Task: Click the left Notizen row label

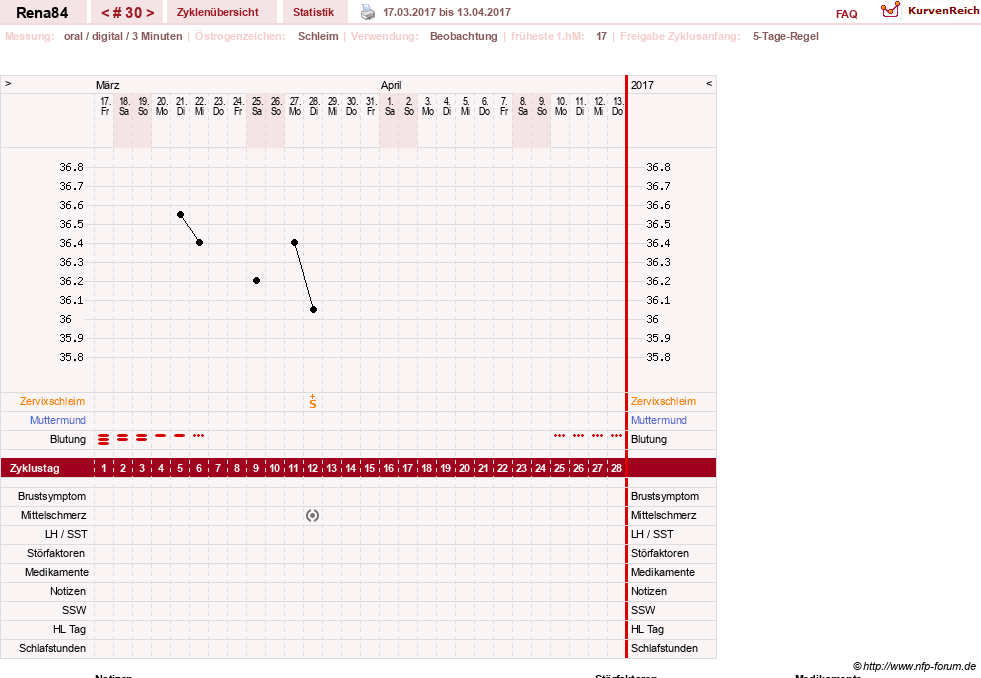Action: pyautogui.click(x=68, y=591)
